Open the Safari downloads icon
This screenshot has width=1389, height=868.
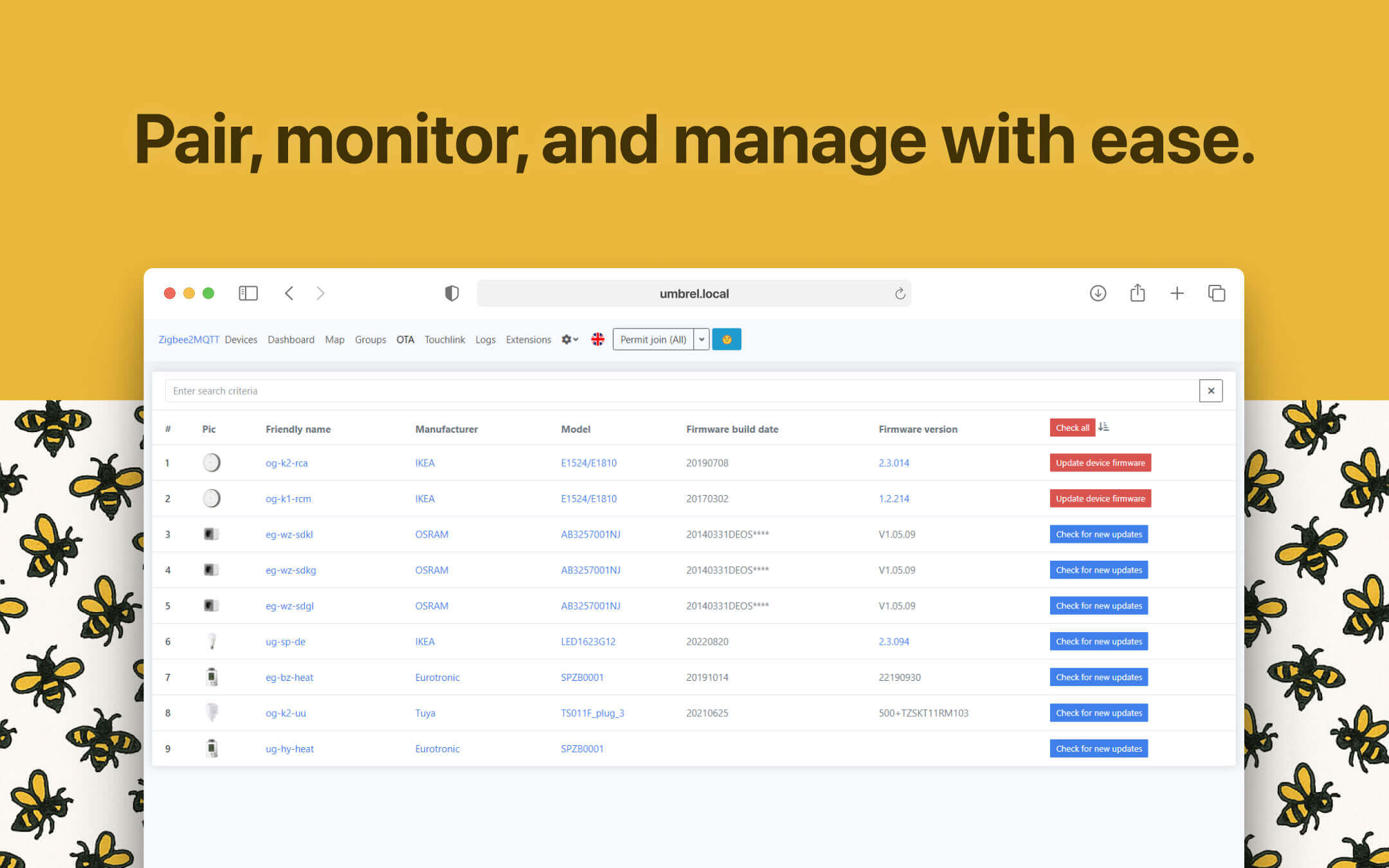pyautogui.click(x=1098, y=293)
